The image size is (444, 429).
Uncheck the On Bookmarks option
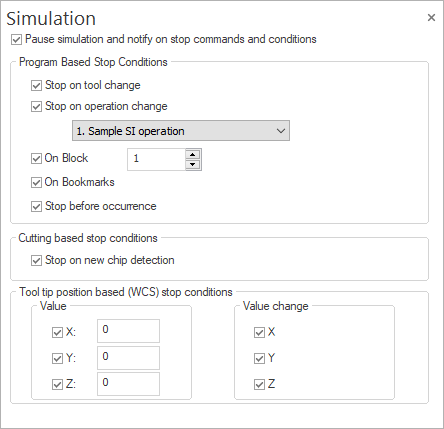coord(36,182)
